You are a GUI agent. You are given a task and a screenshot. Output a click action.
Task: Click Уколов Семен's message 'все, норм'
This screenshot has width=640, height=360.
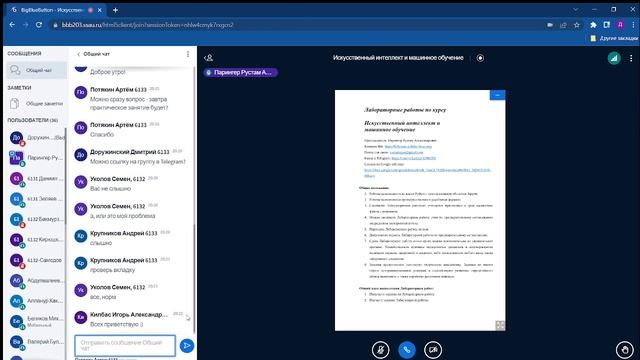point(103,297)
